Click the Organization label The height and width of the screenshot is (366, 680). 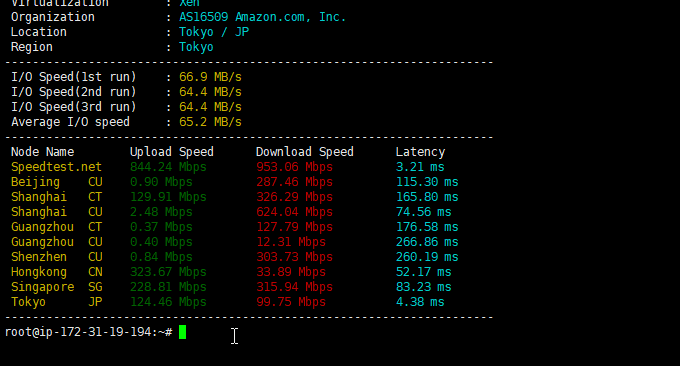point(52,17)
